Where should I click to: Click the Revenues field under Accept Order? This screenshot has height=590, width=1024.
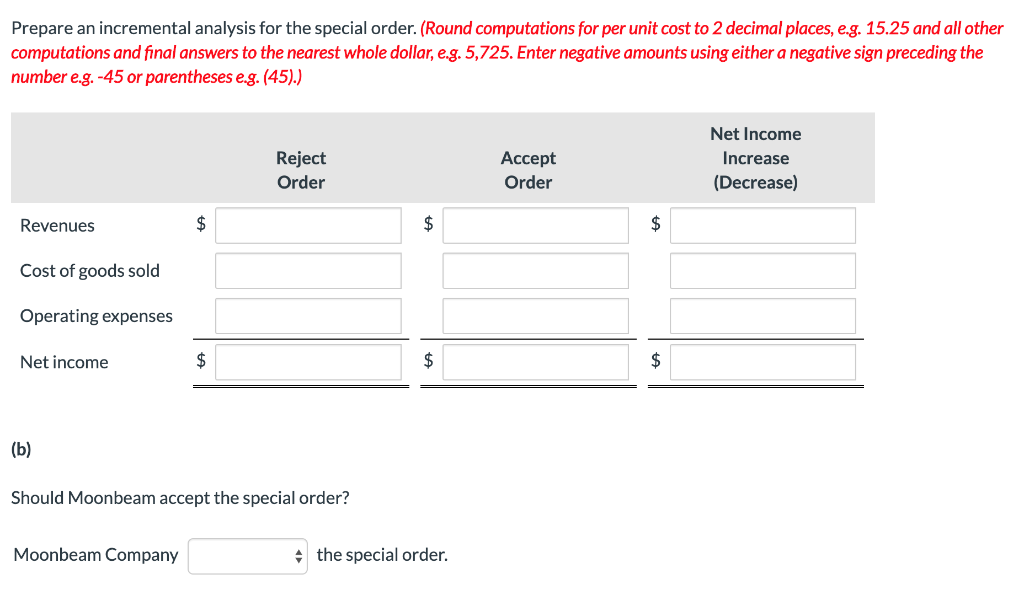(535, 225)
